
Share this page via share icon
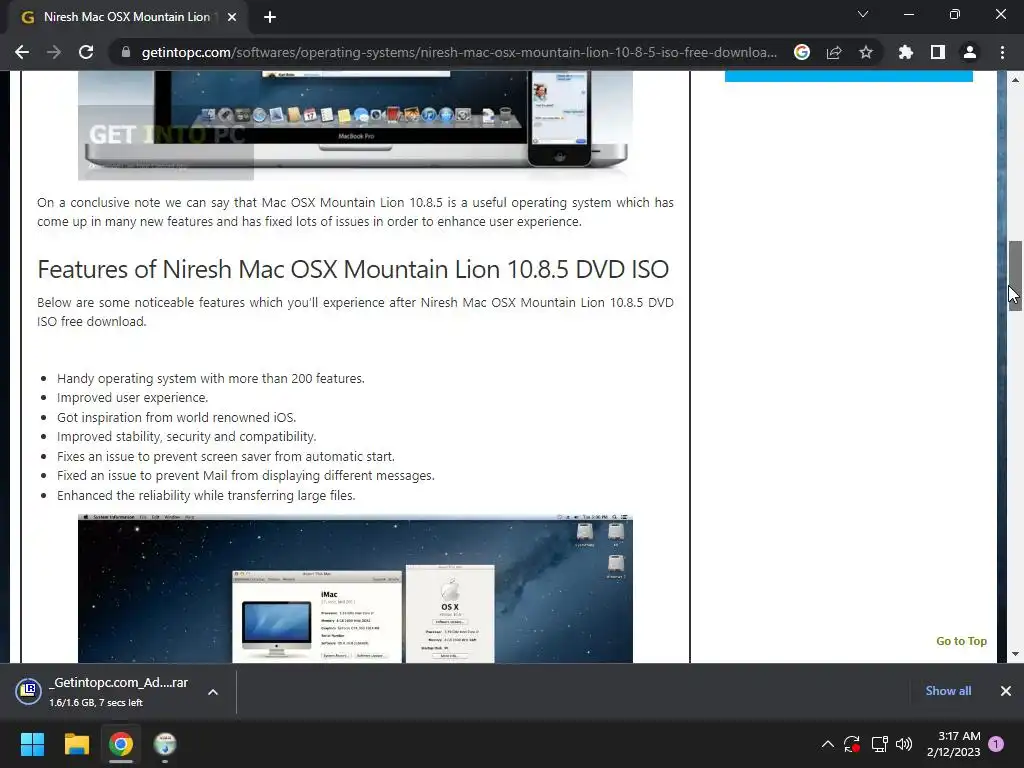(x=834, y=52)
